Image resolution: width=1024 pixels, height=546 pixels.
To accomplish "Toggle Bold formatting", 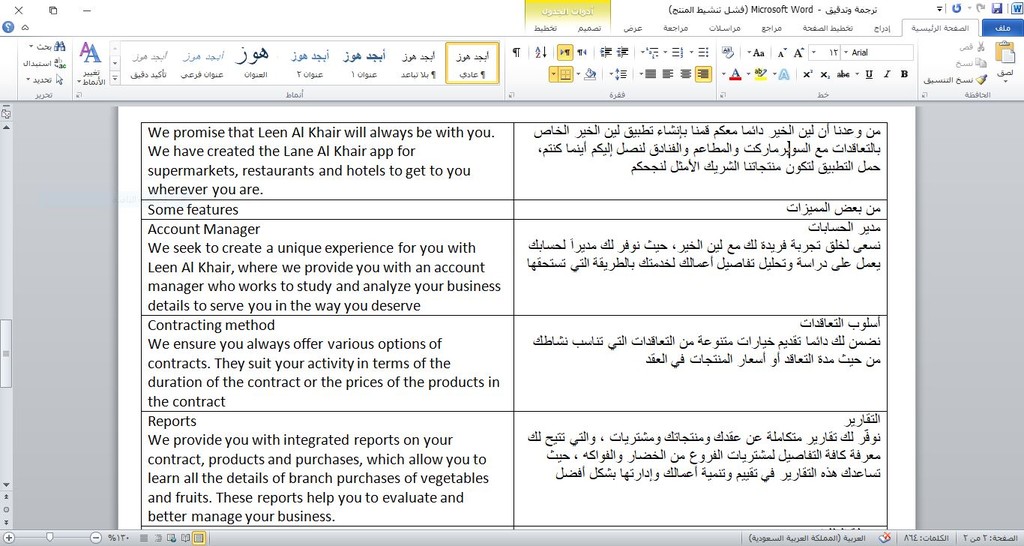I will [x=904, y=74].
